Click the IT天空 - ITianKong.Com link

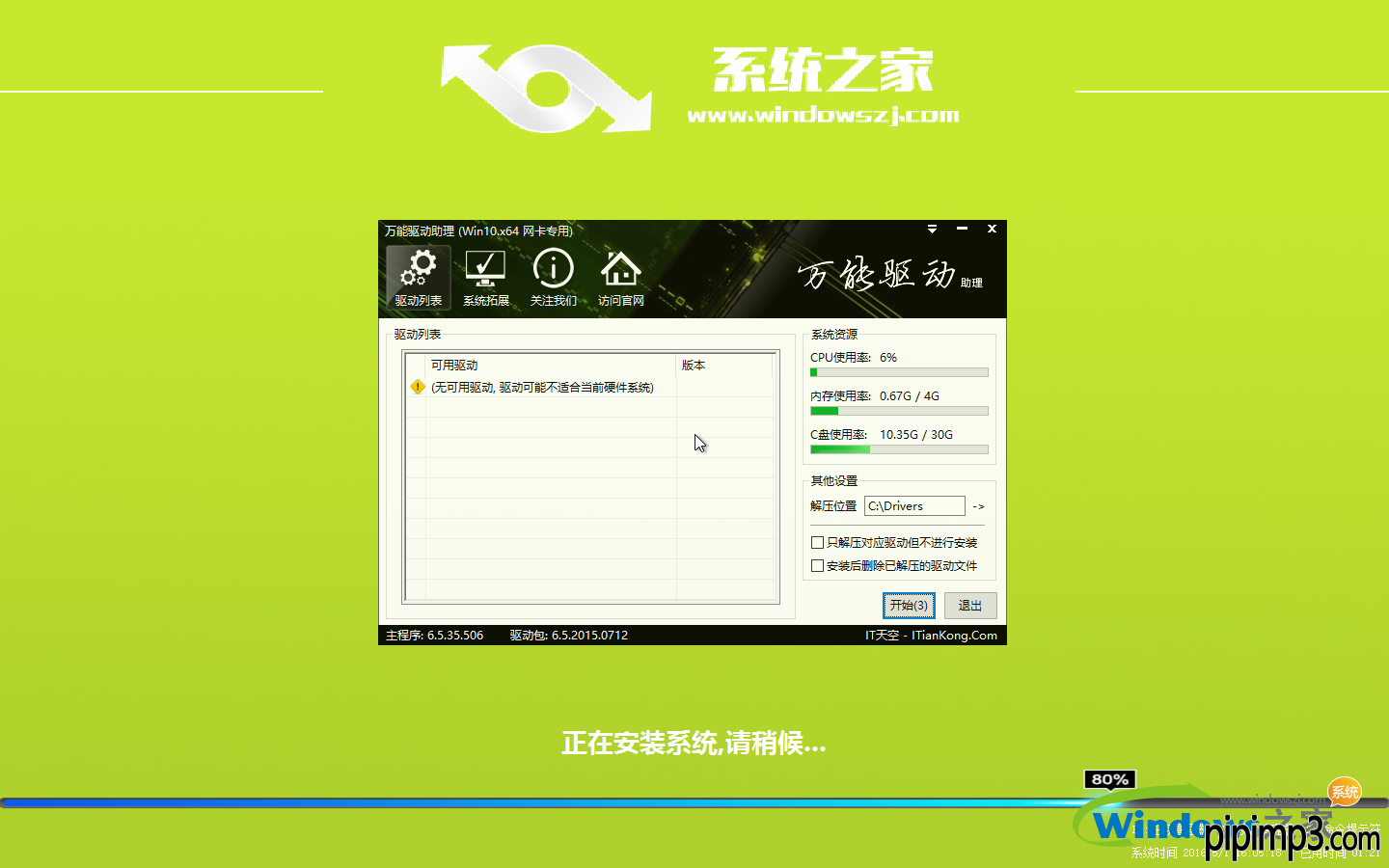[x=931, y=636]
